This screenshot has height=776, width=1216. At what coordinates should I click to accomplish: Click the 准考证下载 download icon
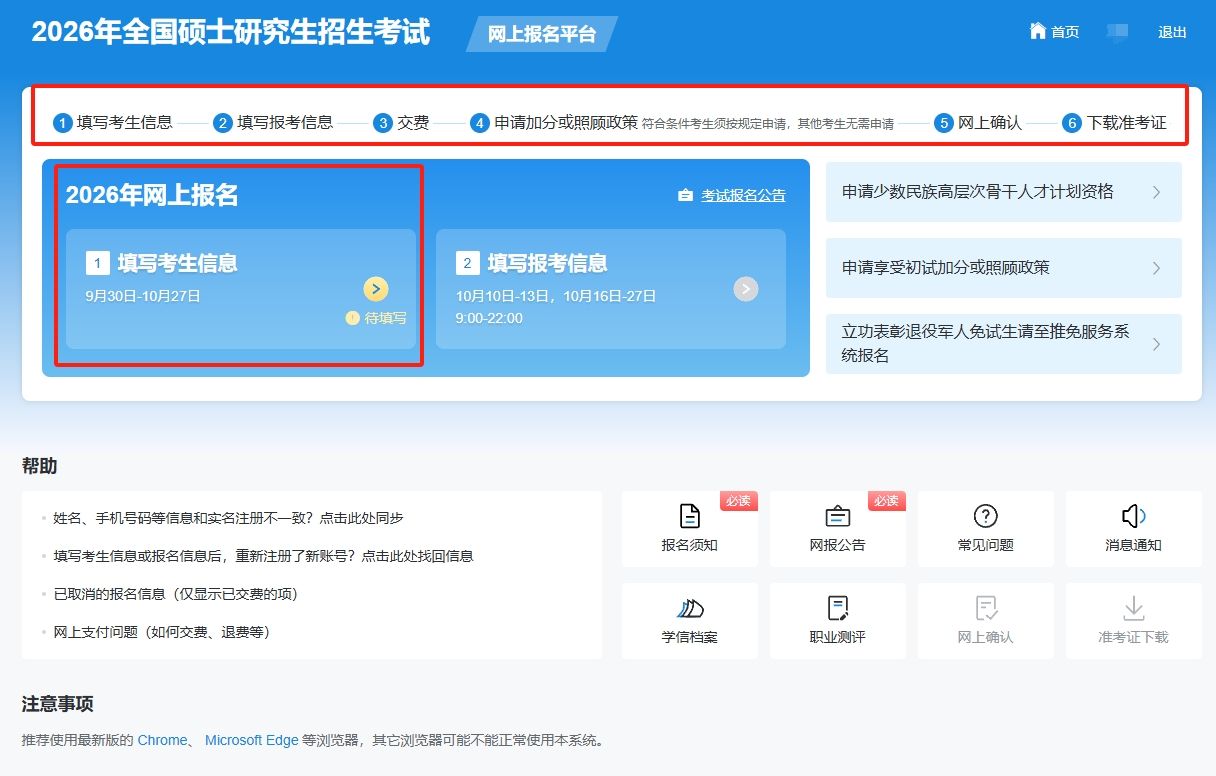(x=1133, y=608)
